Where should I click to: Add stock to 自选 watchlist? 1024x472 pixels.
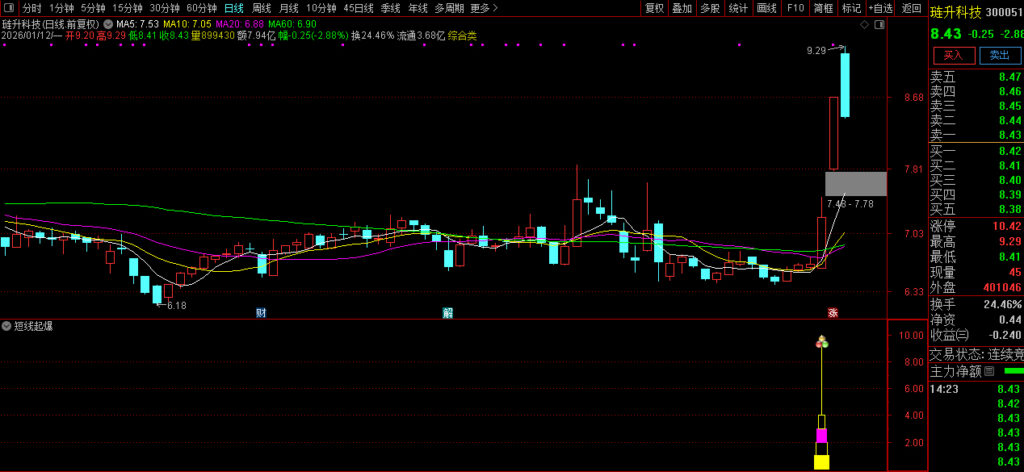(x=880, y=8)
